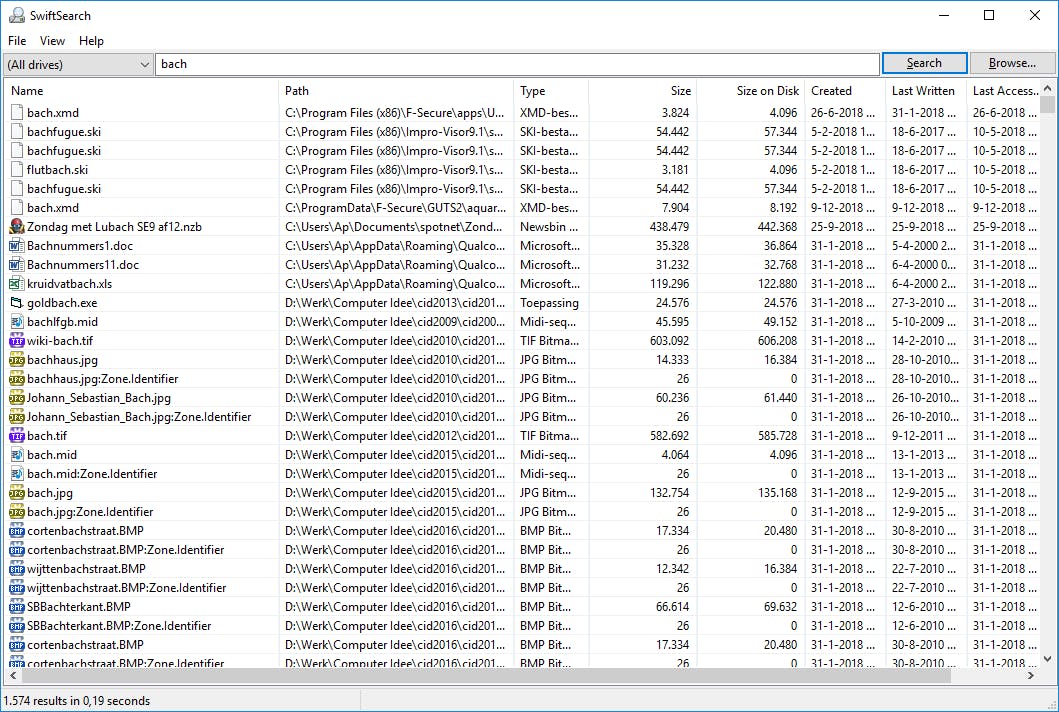Select the Excel icon beside kruidvatbach.xls
Screen dimensions: 1059x712
point(15,283)
